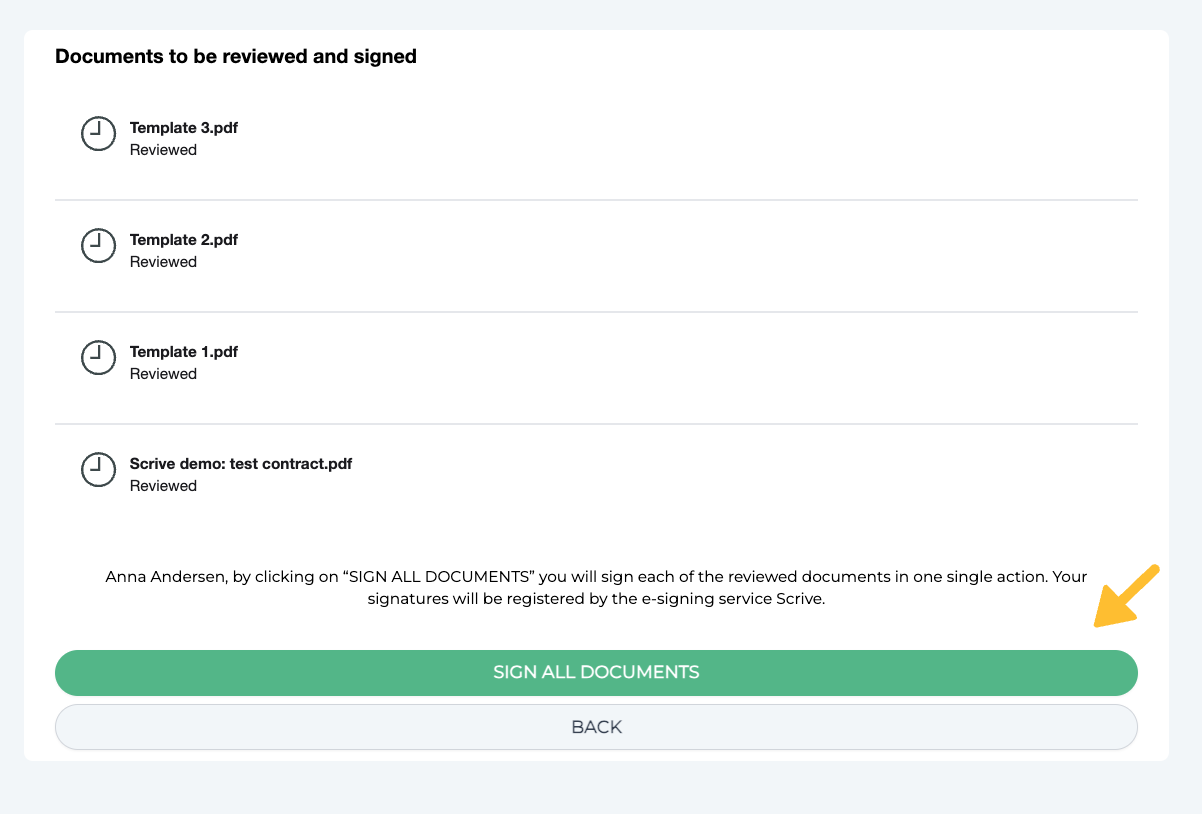Click the clock icon beside Scrive demo contract

tap(98, 469)
